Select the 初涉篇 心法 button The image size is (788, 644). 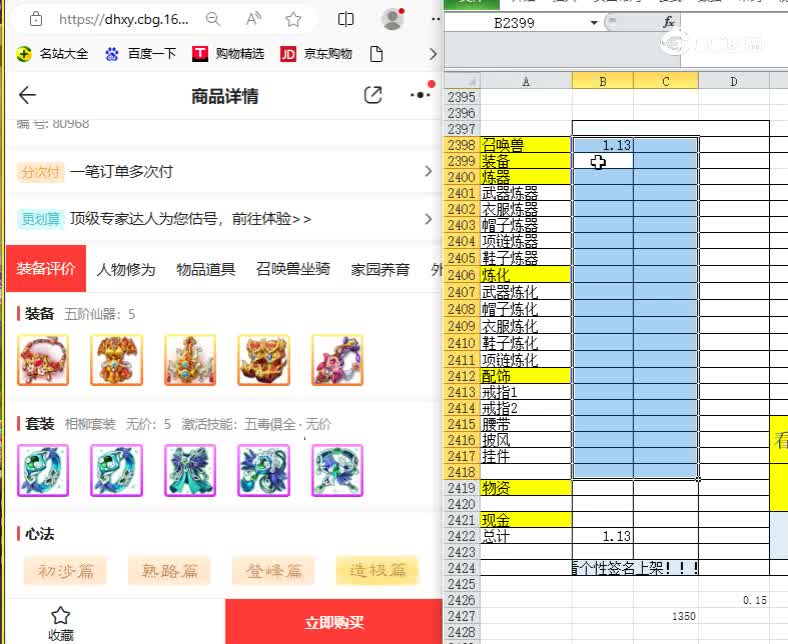click(65, 570)
